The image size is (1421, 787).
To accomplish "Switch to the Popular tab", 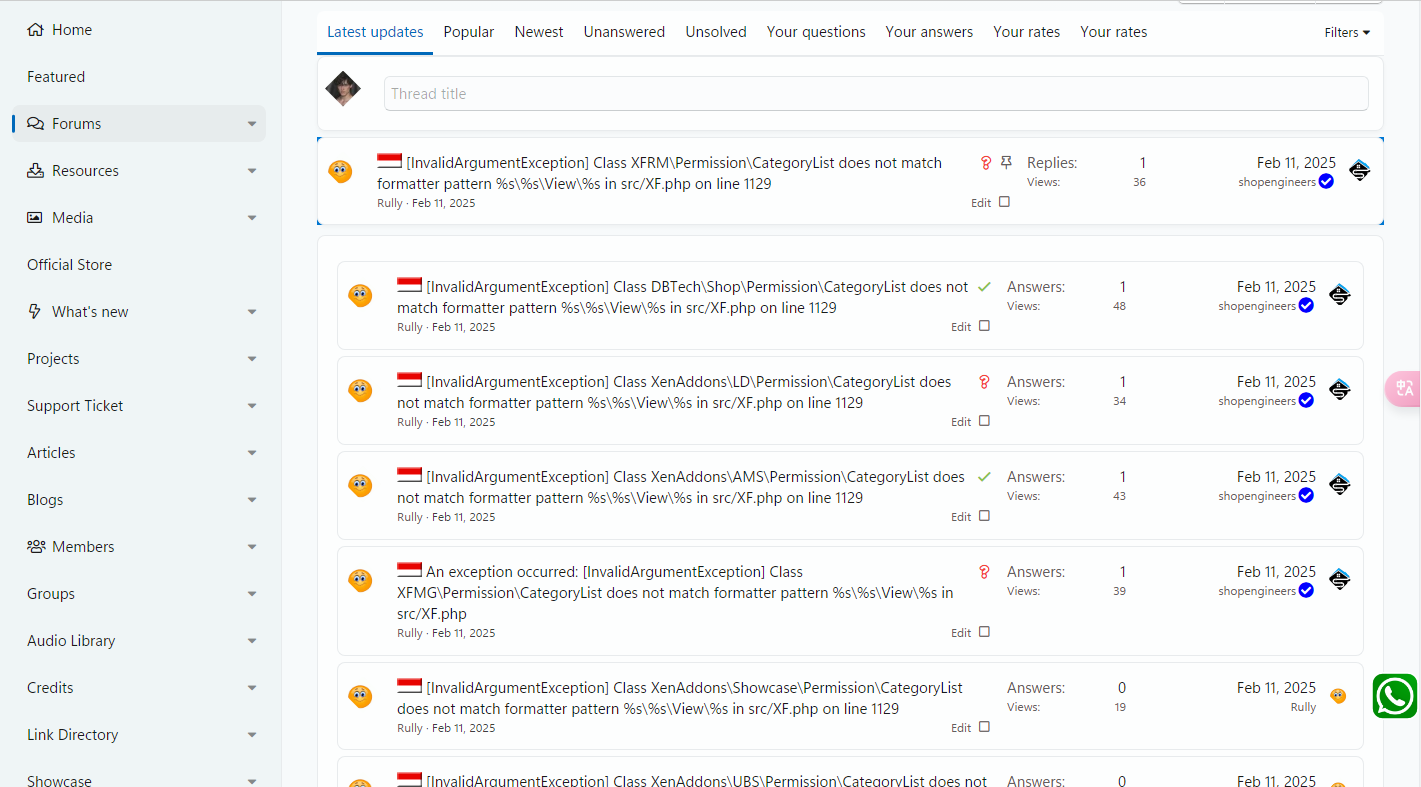I will point(469,32).
